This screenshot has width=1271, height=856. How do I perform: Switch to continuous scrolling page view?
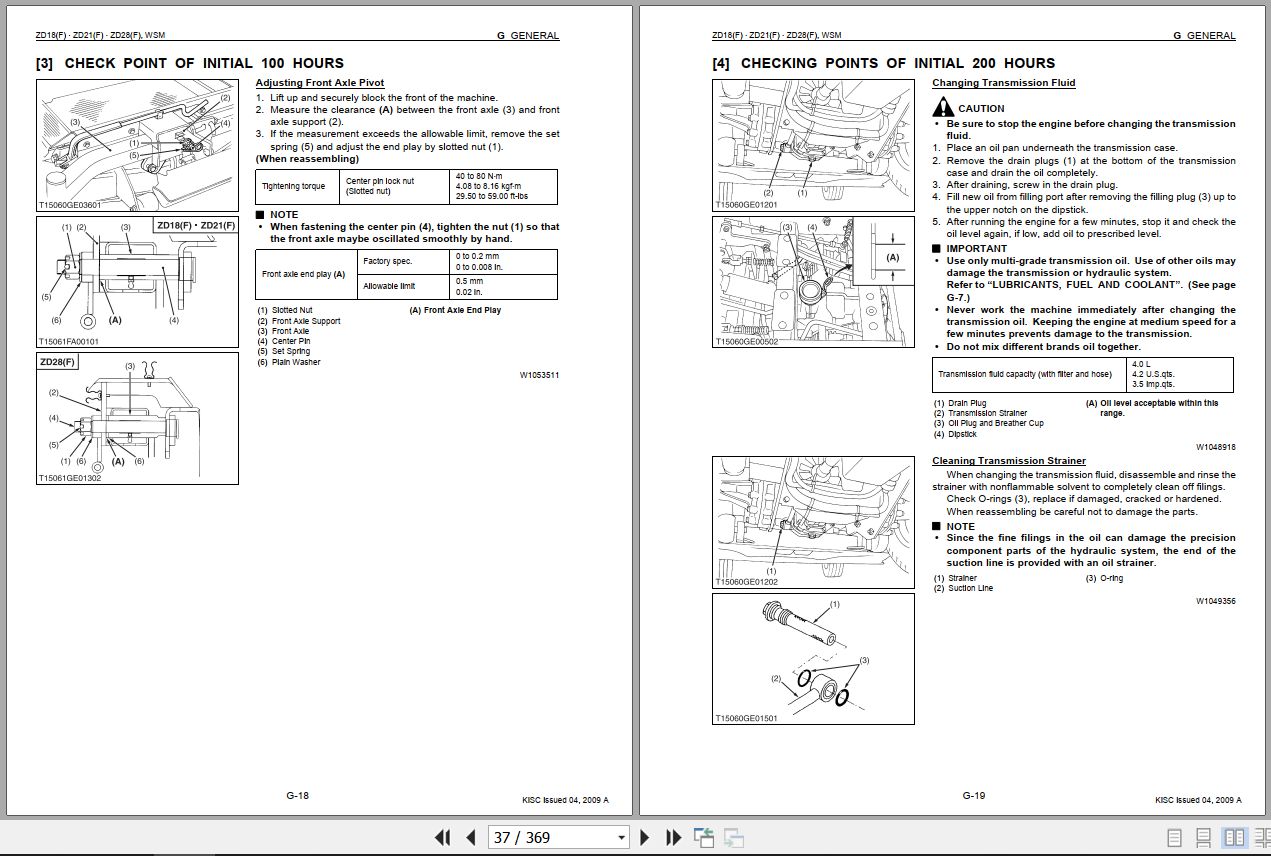pos(1204,838)
